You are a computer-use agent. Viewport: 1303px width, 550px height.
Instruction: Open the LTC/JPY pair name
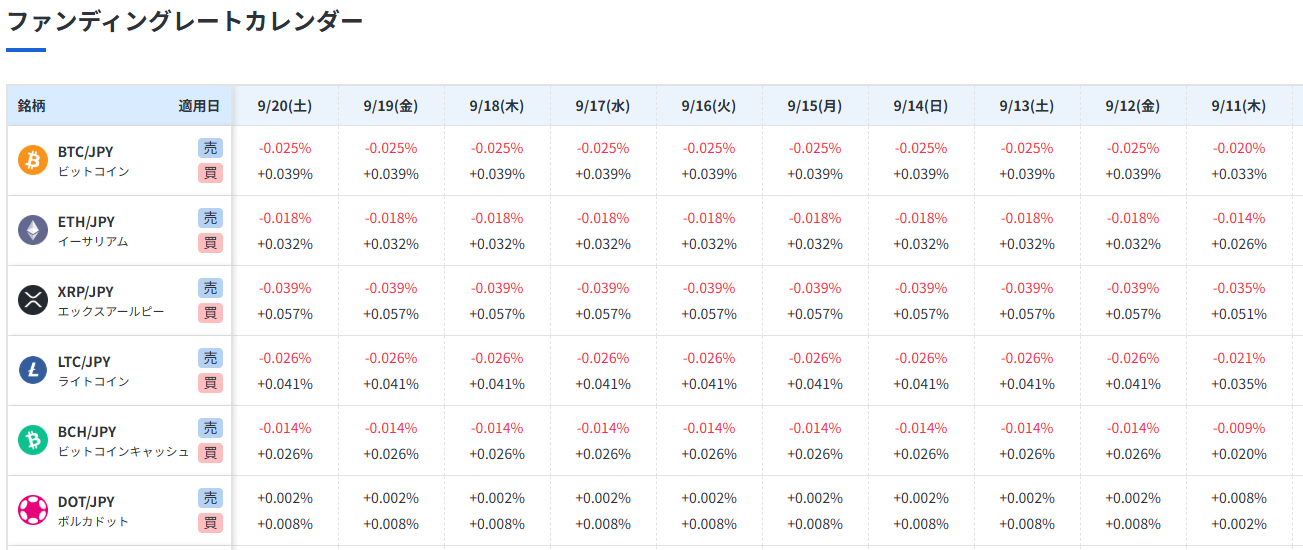[x=85, y=362]
